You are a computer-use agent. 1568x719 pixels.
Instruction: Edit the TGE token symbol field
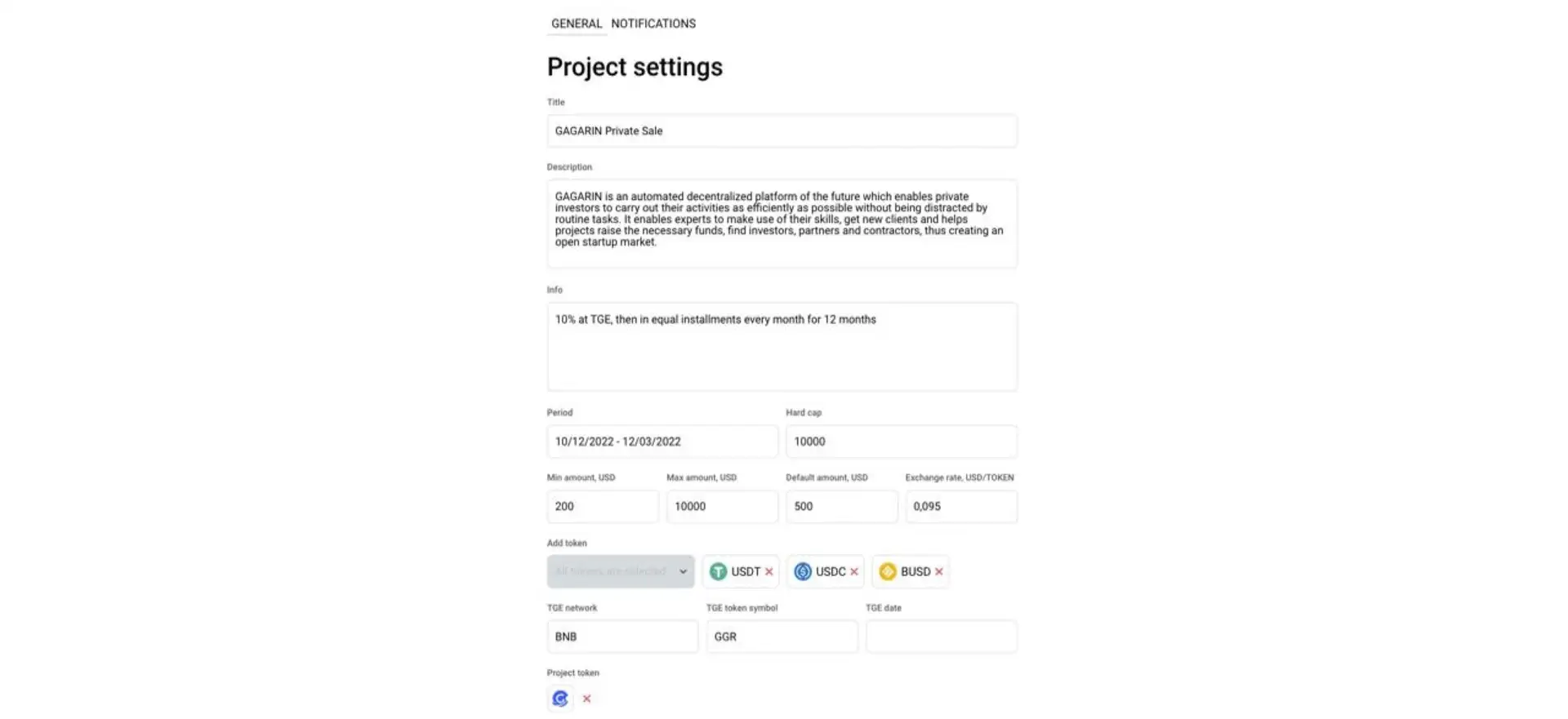point(782,637)
